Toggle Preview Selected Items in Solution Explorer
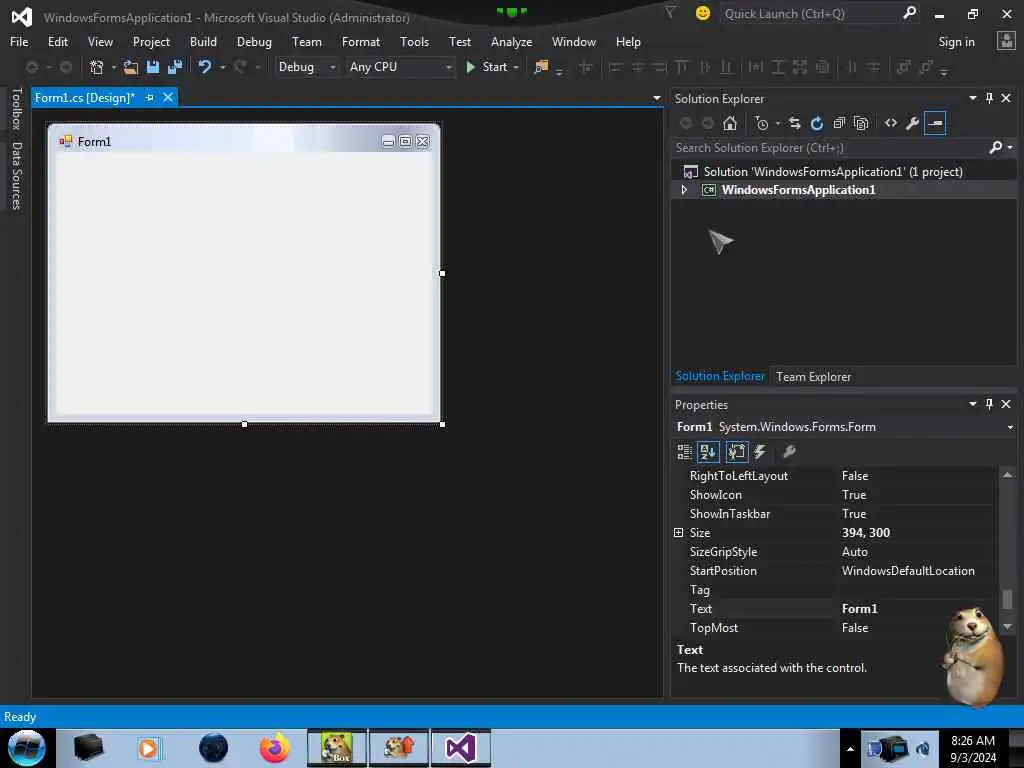Viewport: 1024px width, 768px height. [x=935, y=123]
